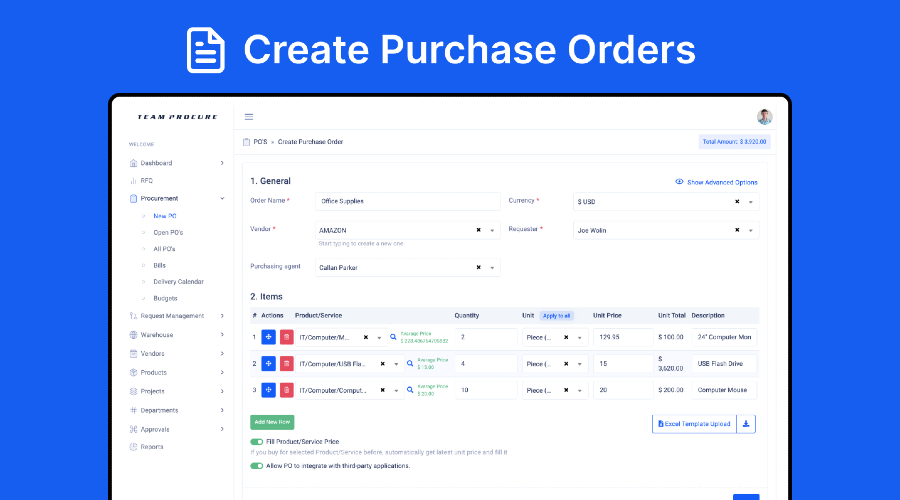
Task: Expand the Warehouse menu chevron
Action: (x=222, y=335)
